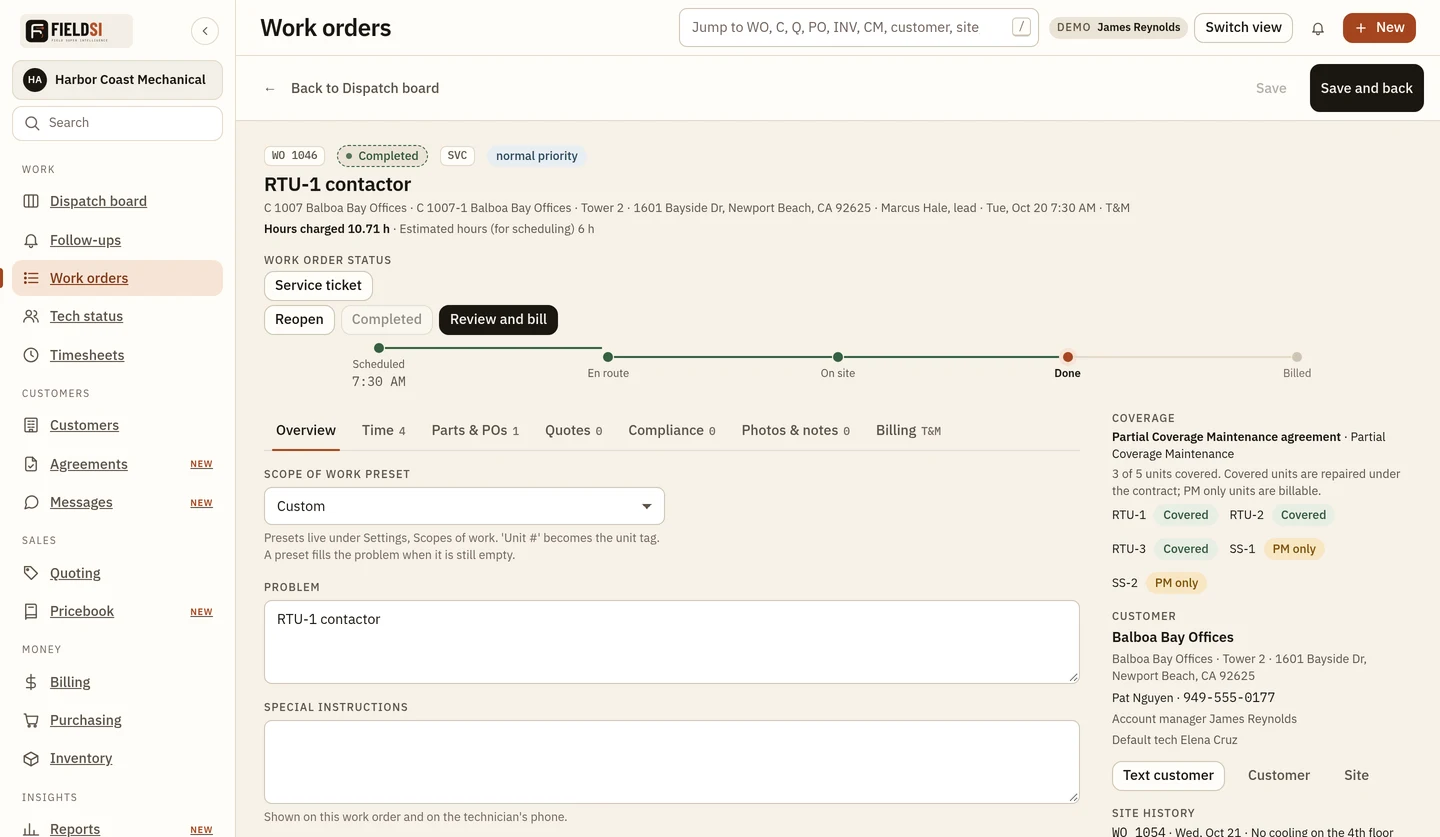
Task: Open the Parts & POs tab
Action: click(x=475, y=430)
